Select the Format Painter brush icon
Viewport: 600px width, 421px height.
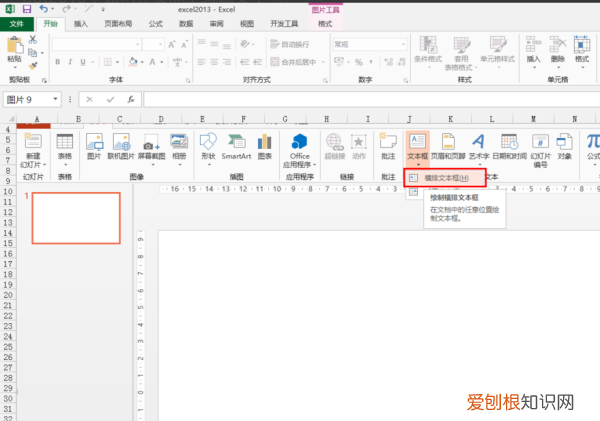tap(33, 66)
